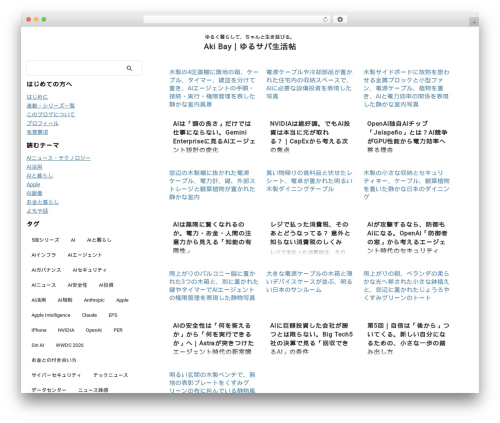Select the Claude tag
Screen dimensions: 500x423
(x=89, y=315)
